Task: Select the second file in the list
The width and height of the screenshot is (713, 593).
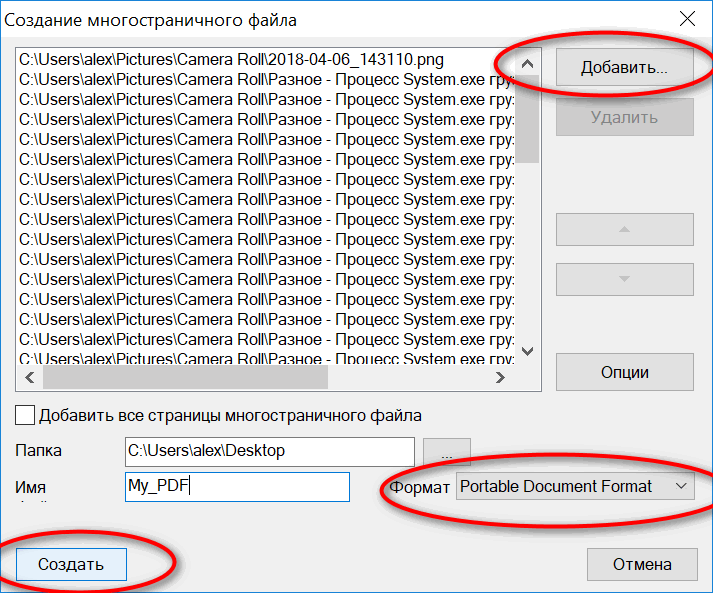Action: 265,80
